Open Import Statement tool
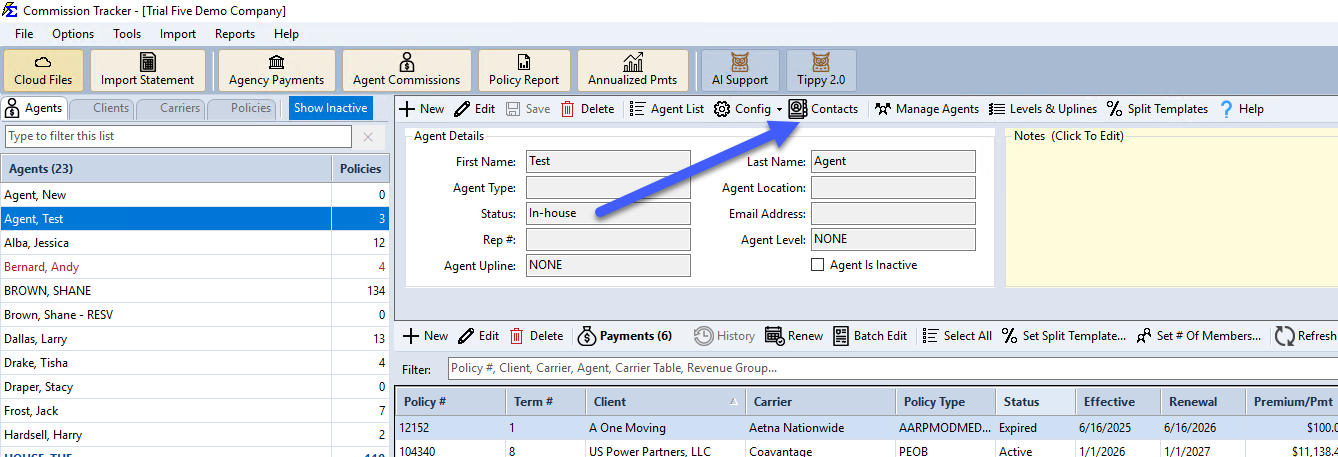 148,70
